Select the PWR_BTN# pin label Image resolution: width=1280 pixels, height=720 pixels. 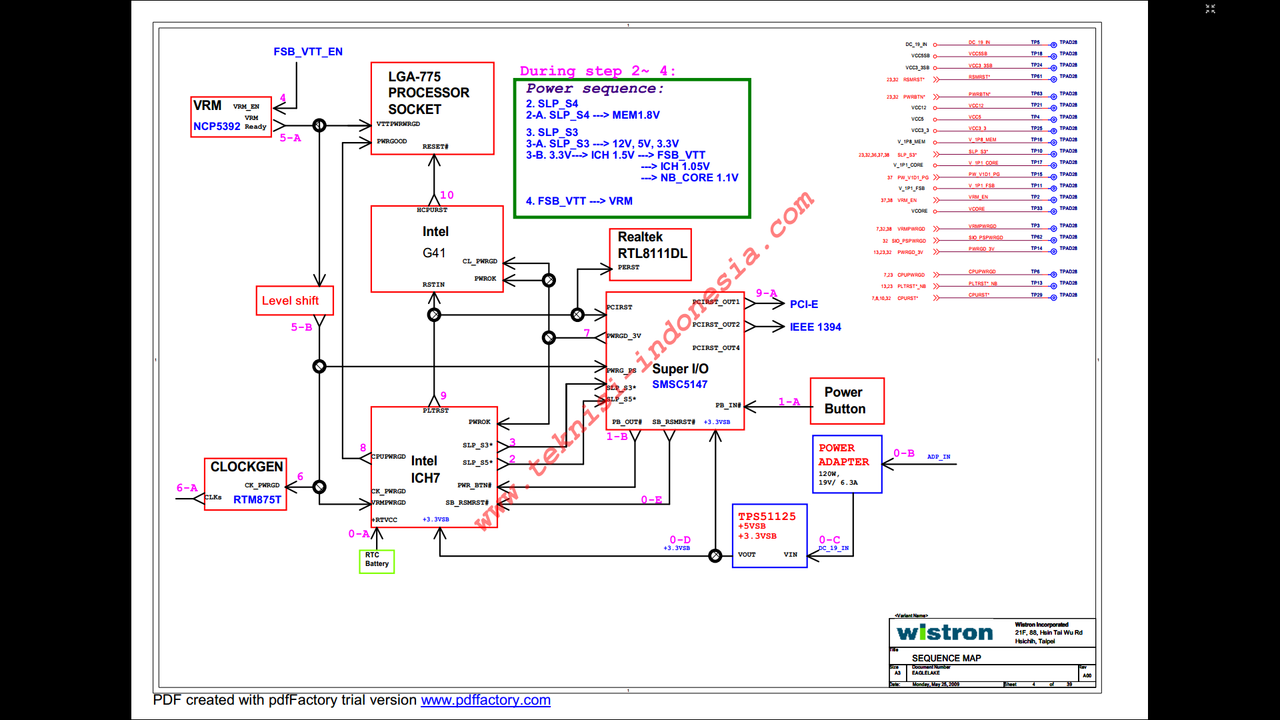coord(474,485)
